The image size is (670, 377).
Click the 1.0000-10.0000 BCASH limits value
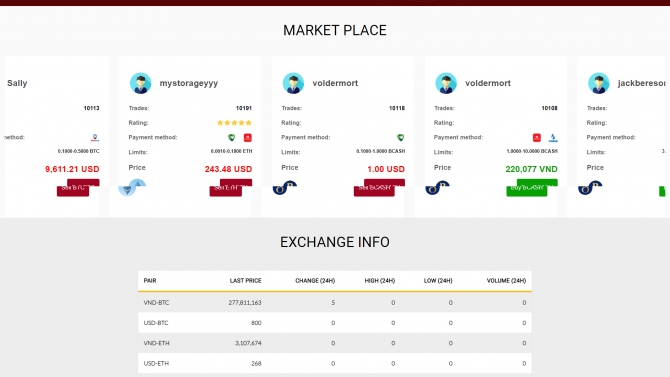(x=532, y=151)
